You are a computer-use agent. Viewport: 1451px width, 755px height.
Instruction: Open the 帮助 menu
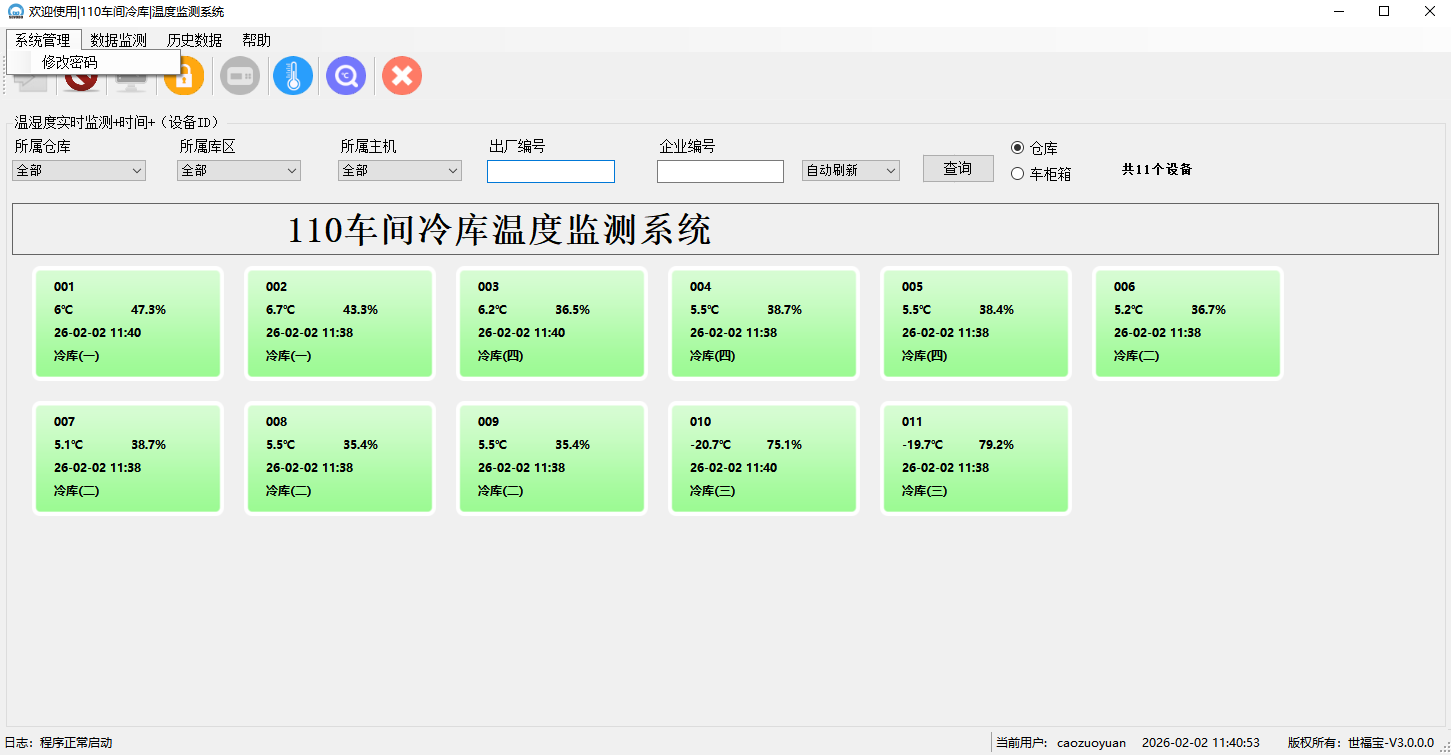tap(256, 41)
